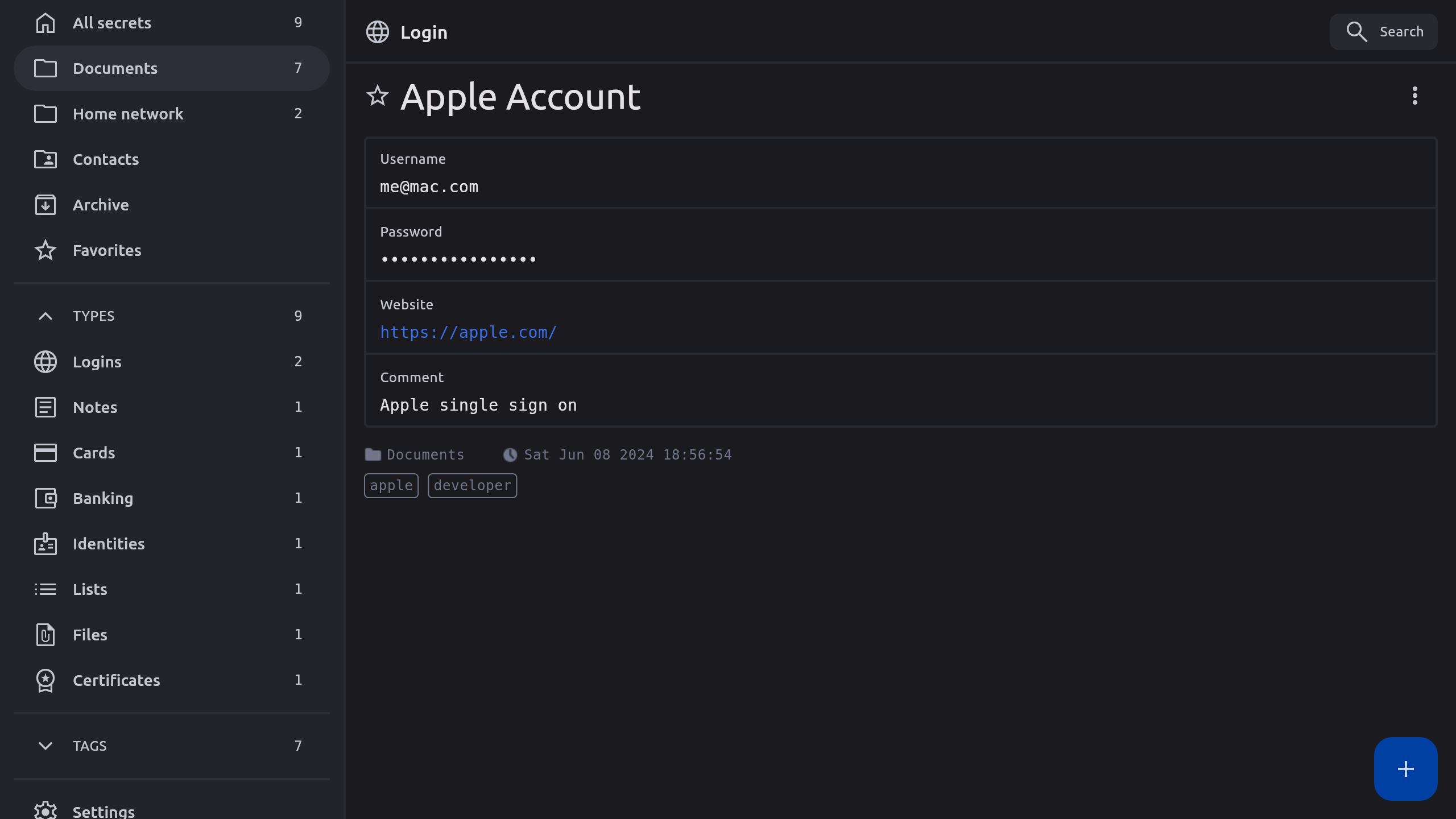Toggle favorite star next to Apple Account
This screenshot has height=819, width=1456.
pyautogui.click(x=377, y=96)
